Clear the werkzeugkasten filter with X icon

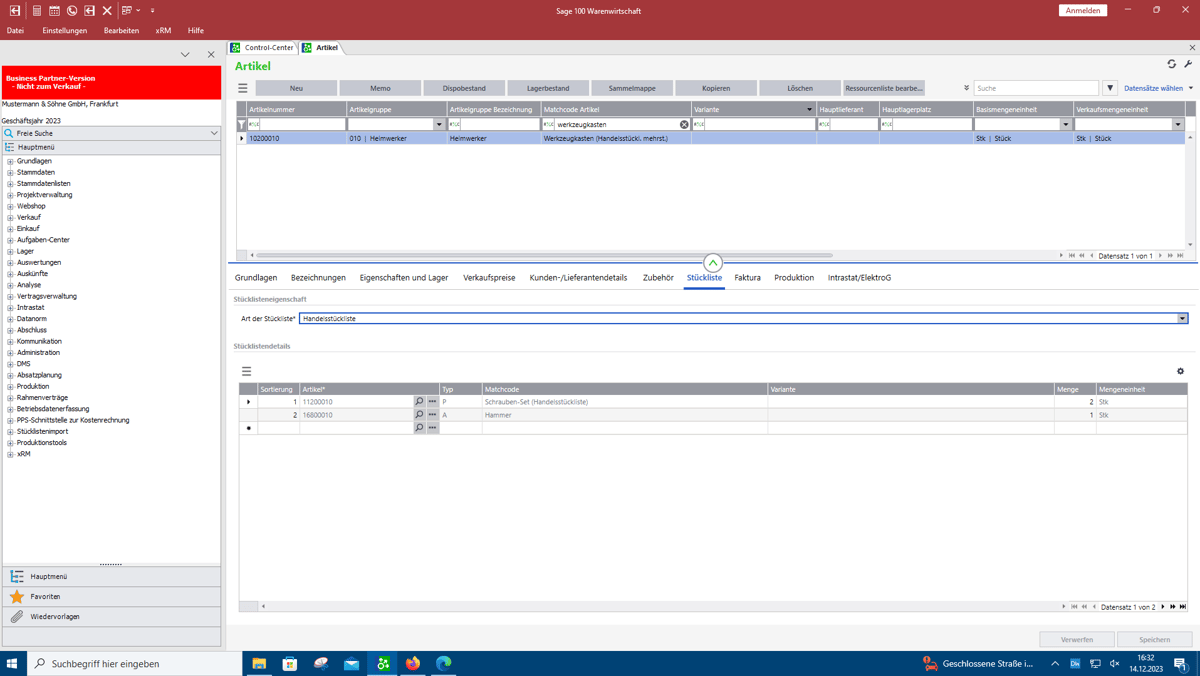click(684, 125)
